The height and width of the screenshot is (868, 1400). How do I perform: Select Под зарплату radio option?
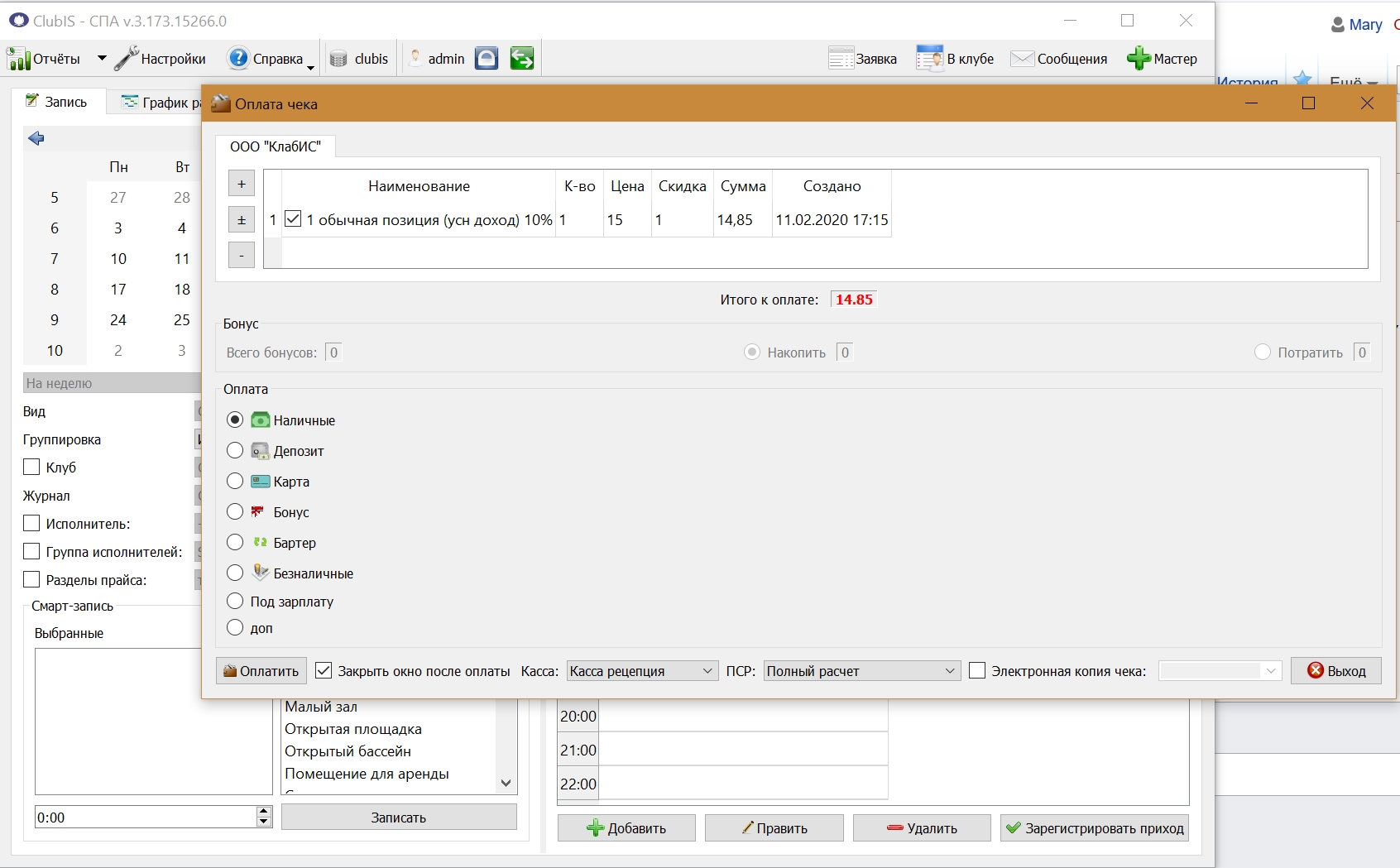[x=235, y=601]
